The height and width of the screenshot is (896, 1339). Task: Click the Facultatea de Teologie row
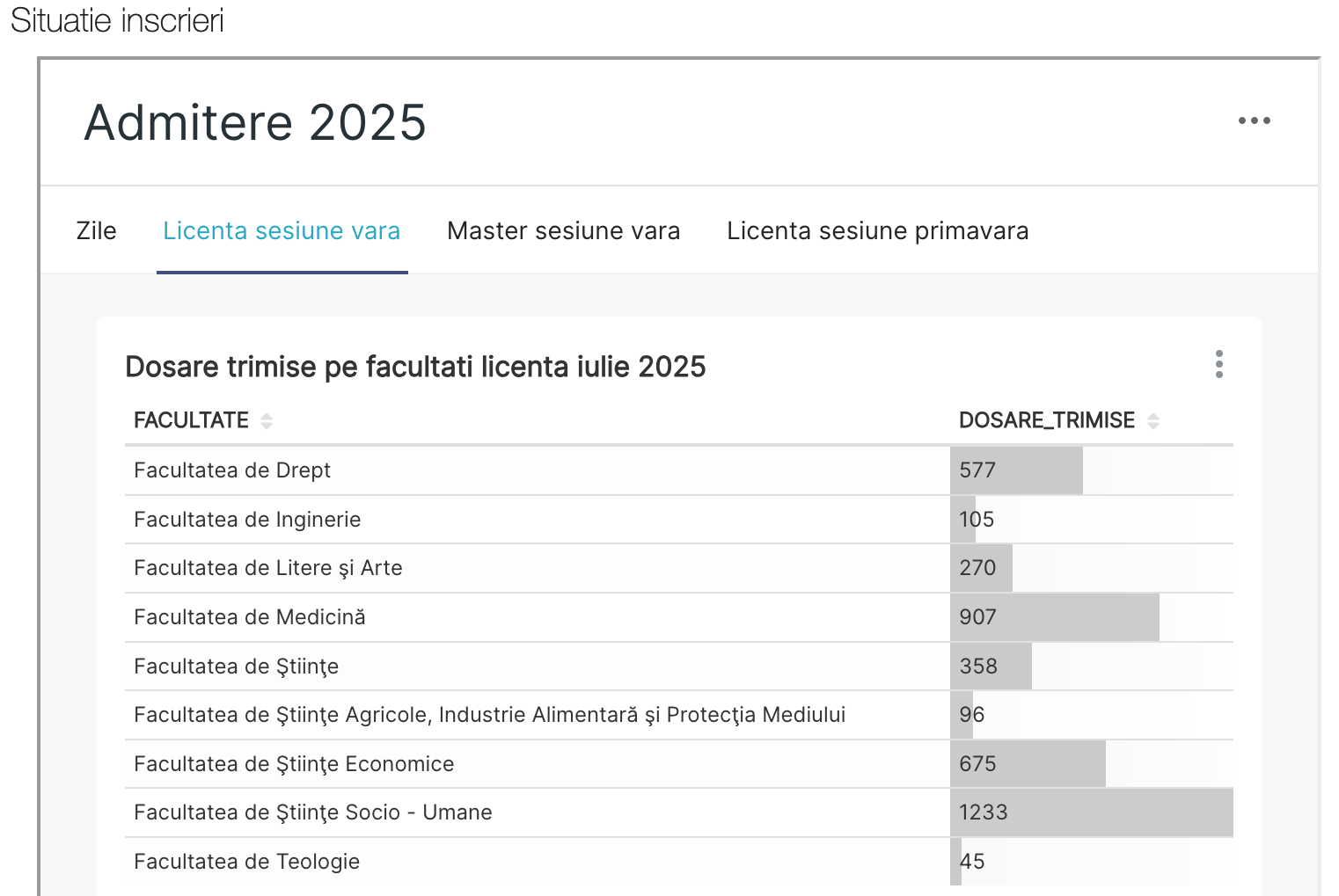(246, 862)
